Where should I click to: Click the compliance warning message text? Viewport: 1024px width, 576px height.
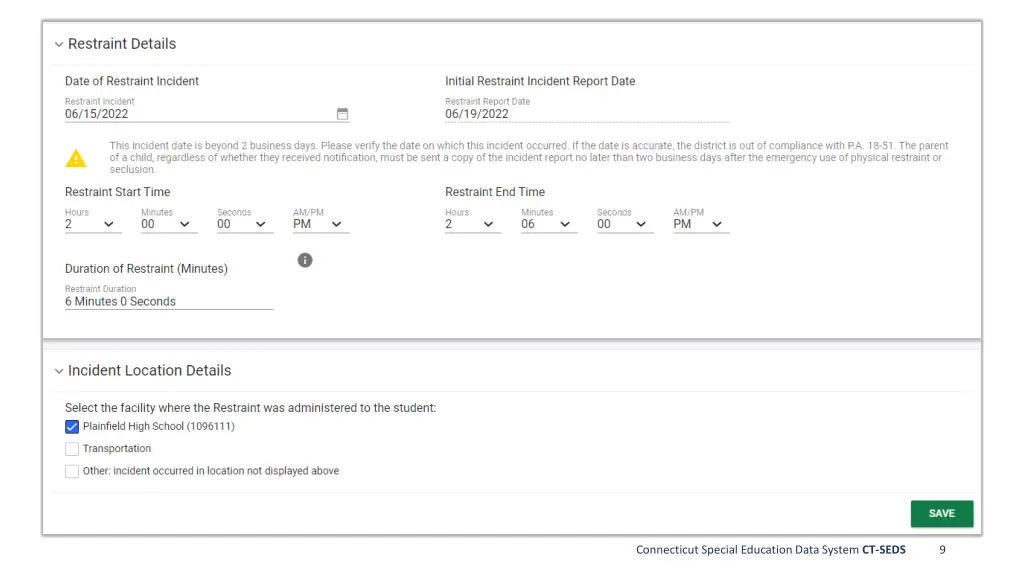tap(529, 157)
